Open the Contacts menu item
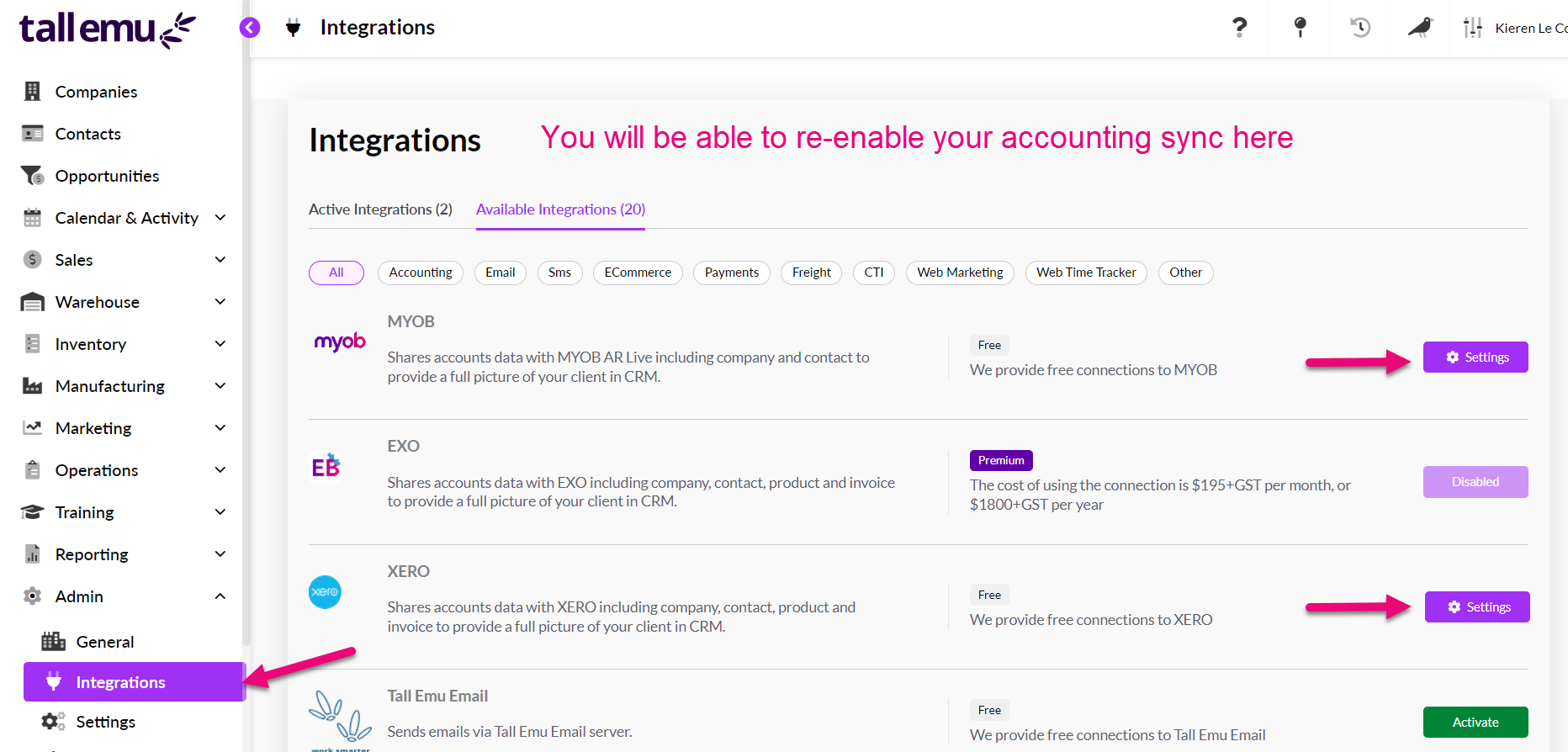The width and height of the screenshot is (1568, 752). coord(87,134)
